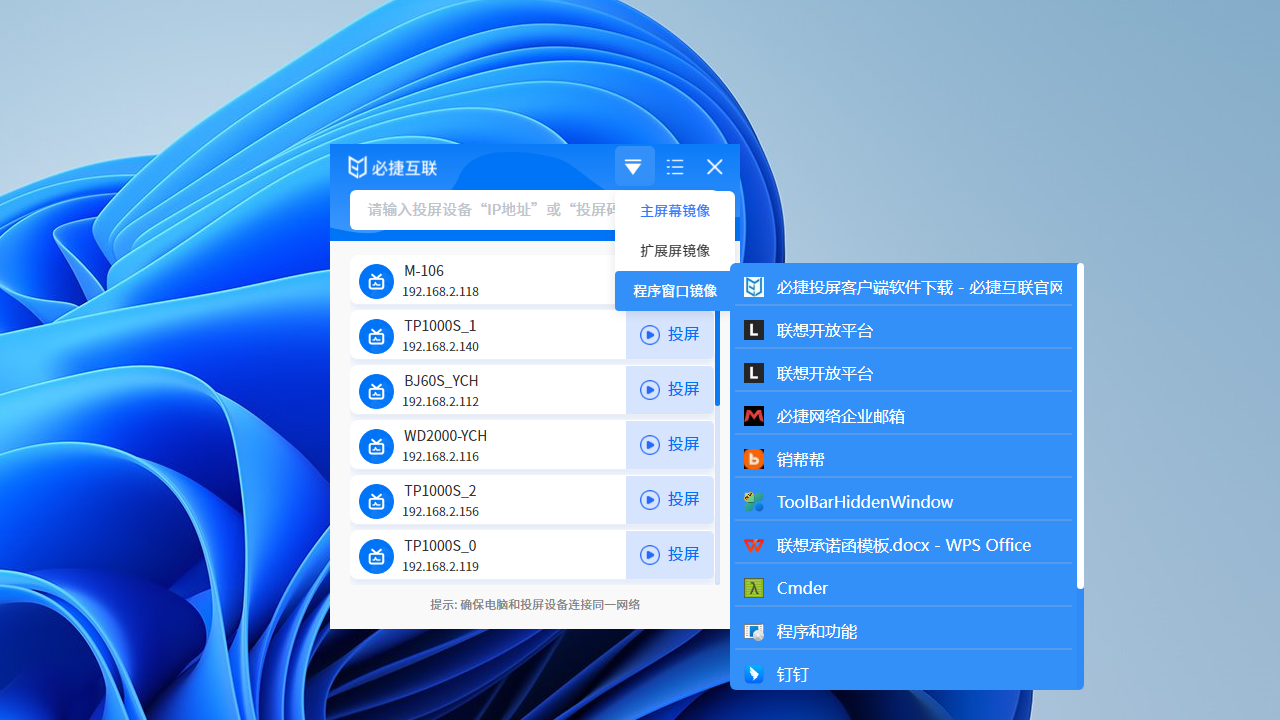1280x720 pixels.
Task: Select 主屏幕镜像 menu option
Action: [x=675, y=211]
